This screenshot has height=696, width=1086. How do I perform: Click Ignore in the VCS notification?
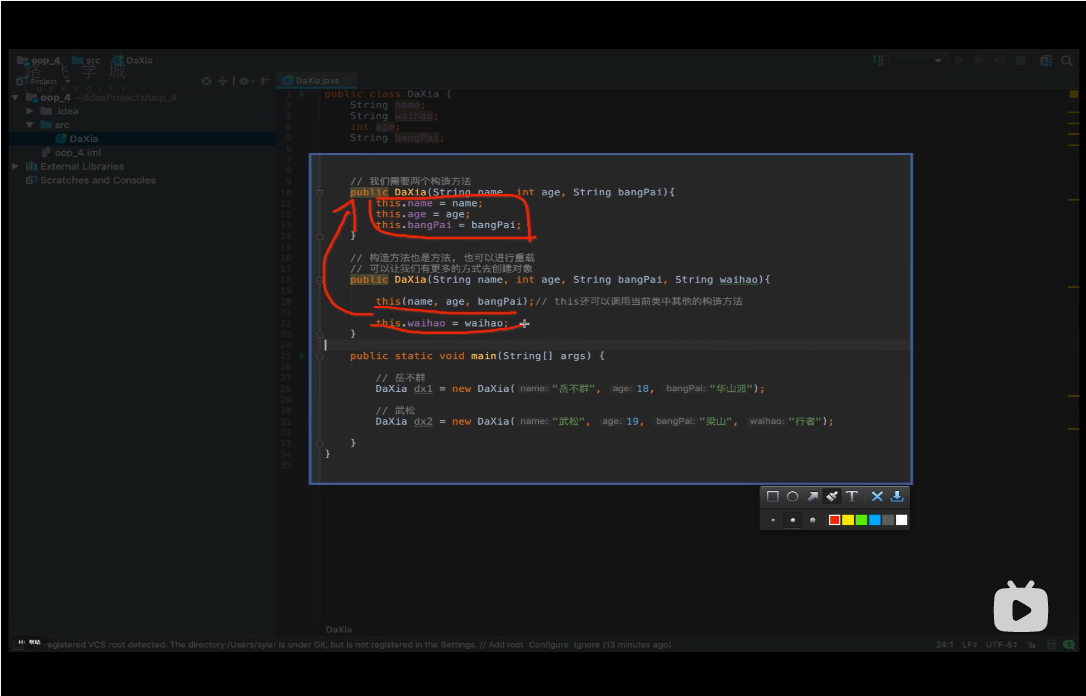[586, 645]
